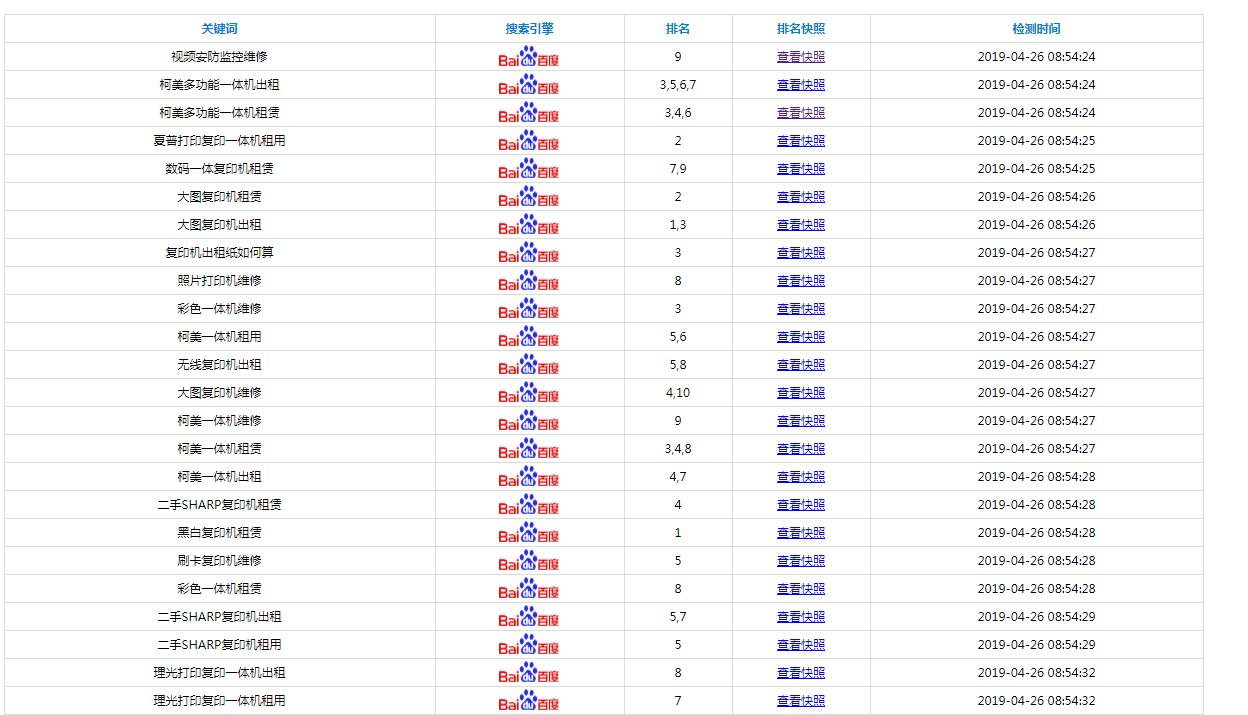This screenshot has height=715, width=1248.
Task: Click ranking value 4,10
Action: (678, 393)
